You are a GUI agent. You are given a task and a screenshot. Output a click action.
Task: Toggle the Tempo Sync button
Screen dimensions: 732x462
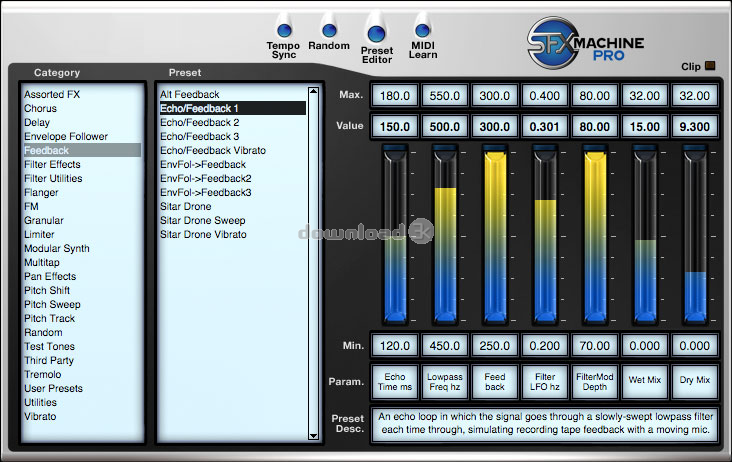coord(284,31)
